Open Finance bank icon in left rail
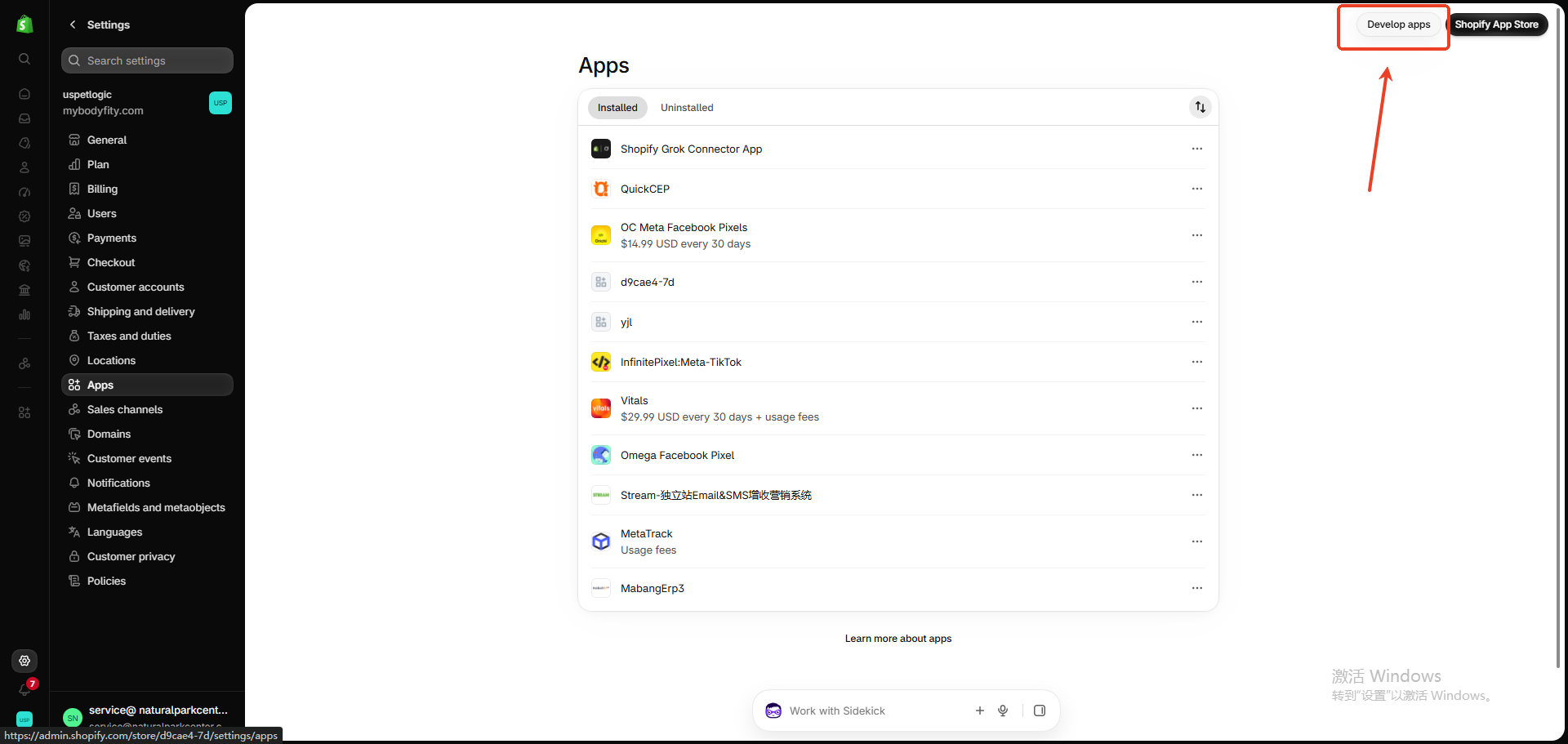Image resolution: width=1568 pixels, height=744 pixels. tap(24, 290)
